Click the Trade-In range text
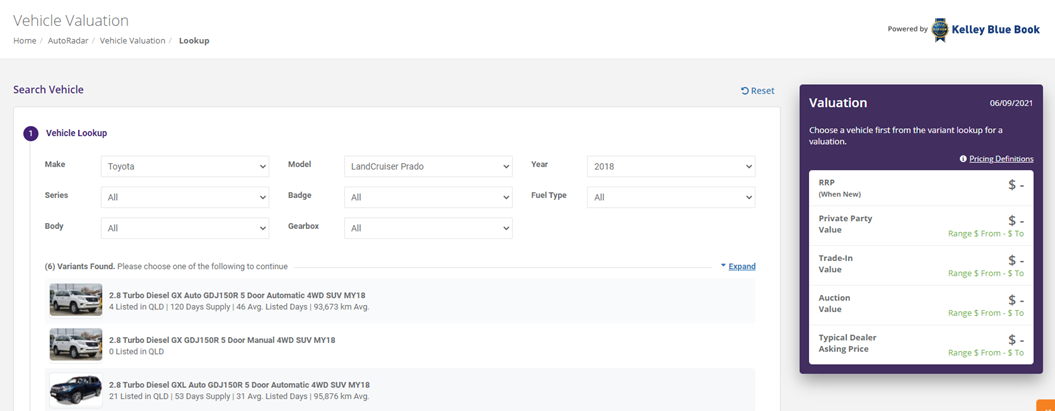The width and height of the screenshot is (1055, 411). (986, 273)
